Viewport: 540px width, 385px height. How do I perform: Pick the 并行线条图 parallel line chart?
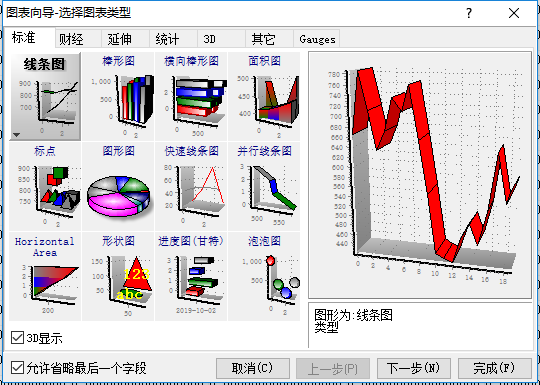264,186
